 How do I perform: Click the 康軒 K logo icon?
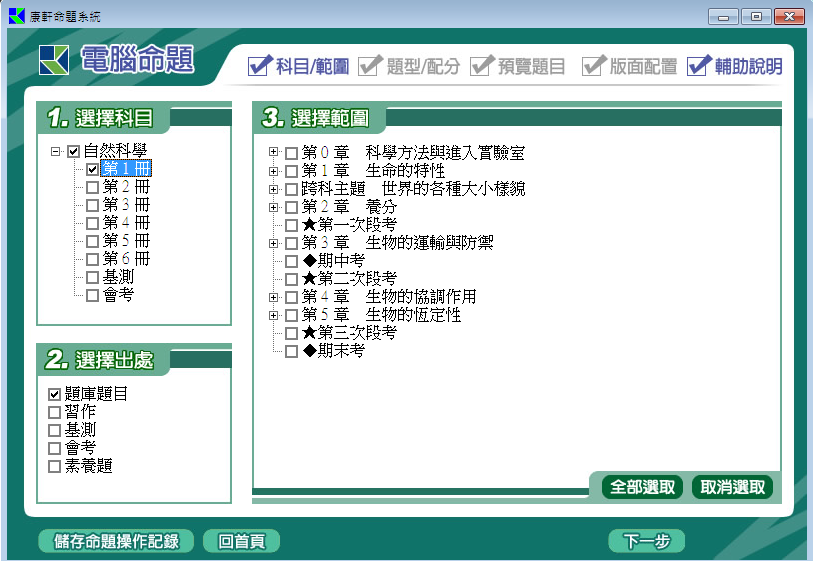point(54,60)
